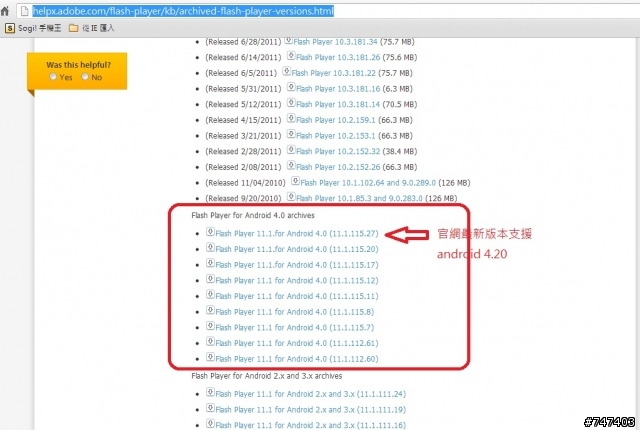Viewport: 640px width, 430px height.
Task: Download Flash Player for Android 4.0 (11.1.115.11)
Action: (x=297, y=296)
